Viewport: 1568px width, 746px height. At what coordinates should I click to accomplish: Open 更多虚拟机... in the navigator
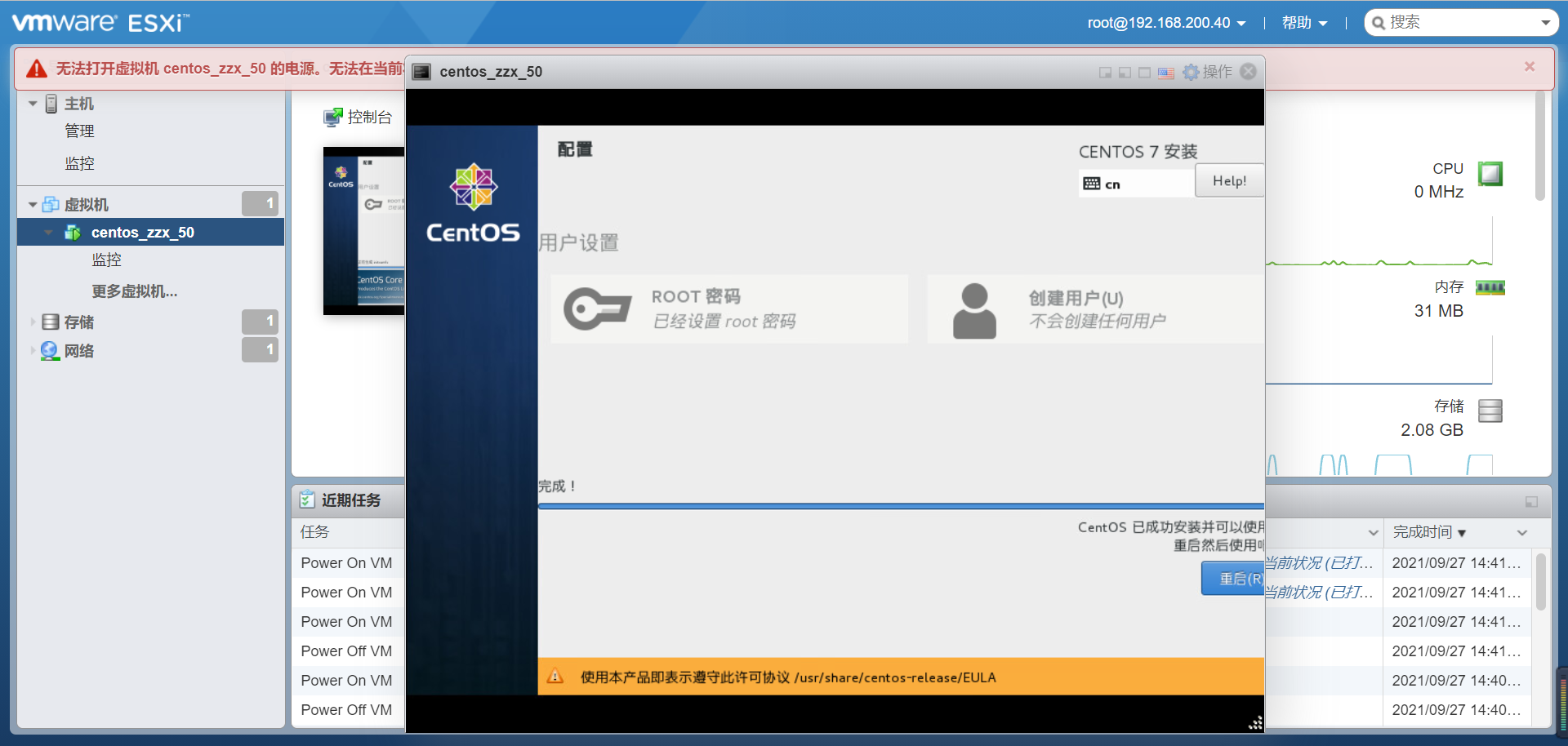(135, 291)
